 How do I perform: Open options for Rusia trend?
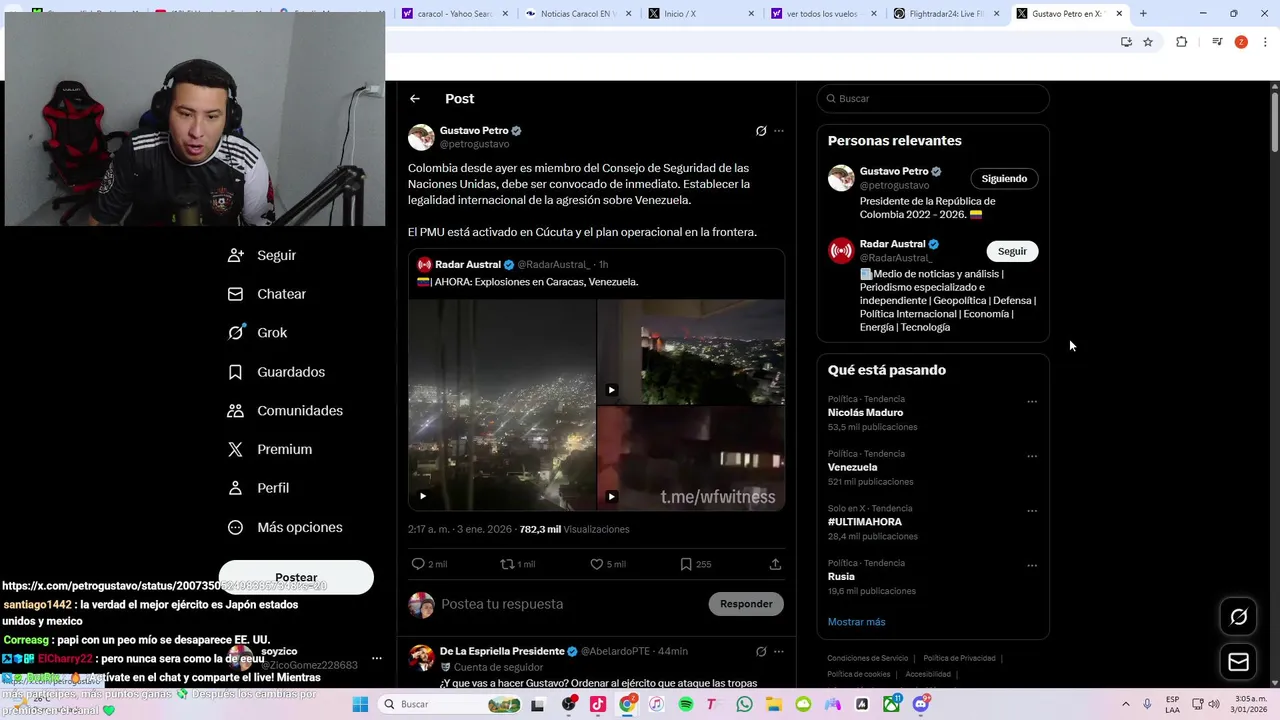pyautogui.click(x=1032, y=566)
